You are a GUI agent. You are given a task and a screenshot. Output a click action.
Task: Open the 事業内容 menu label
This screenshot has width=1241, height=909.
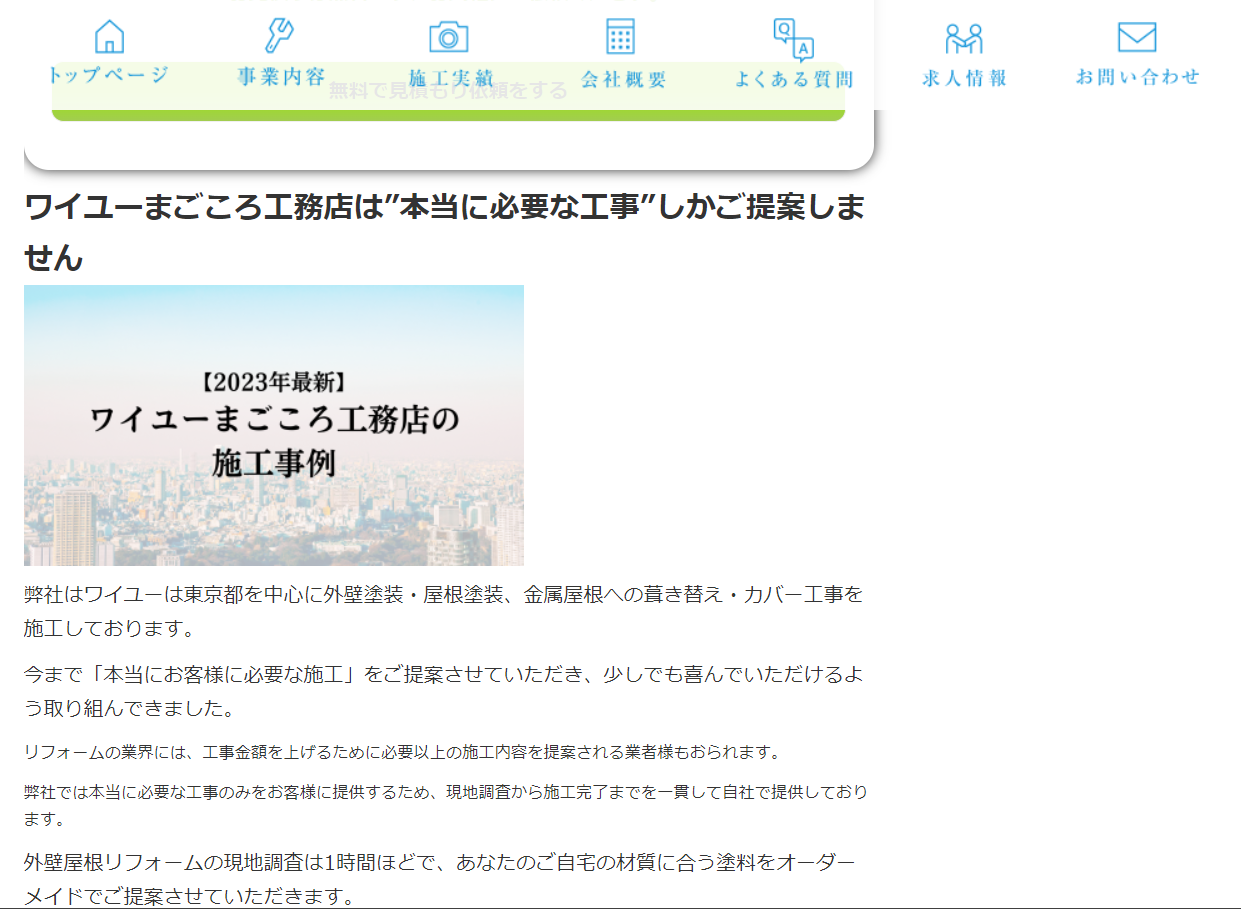click(x=281, y=77)
